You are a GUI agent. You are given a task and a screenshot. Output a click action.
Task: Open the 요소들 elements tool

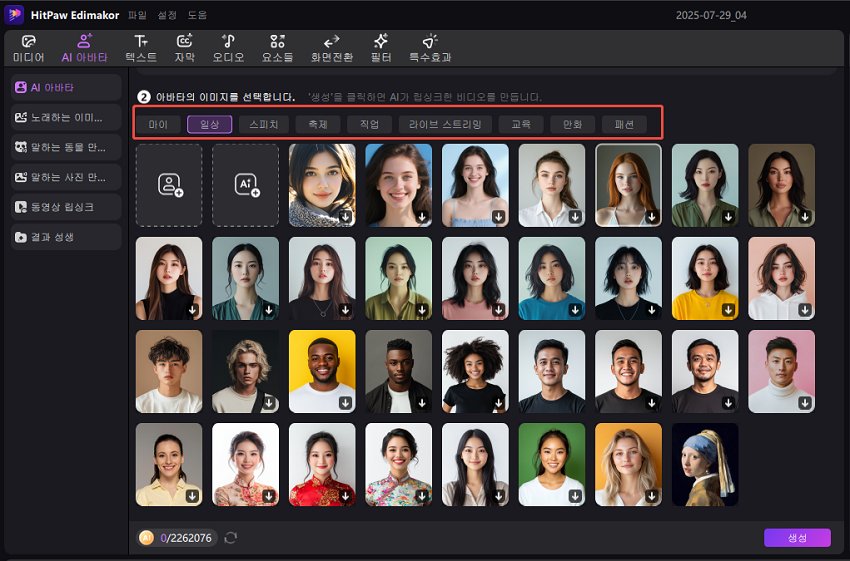click(277, 48)
